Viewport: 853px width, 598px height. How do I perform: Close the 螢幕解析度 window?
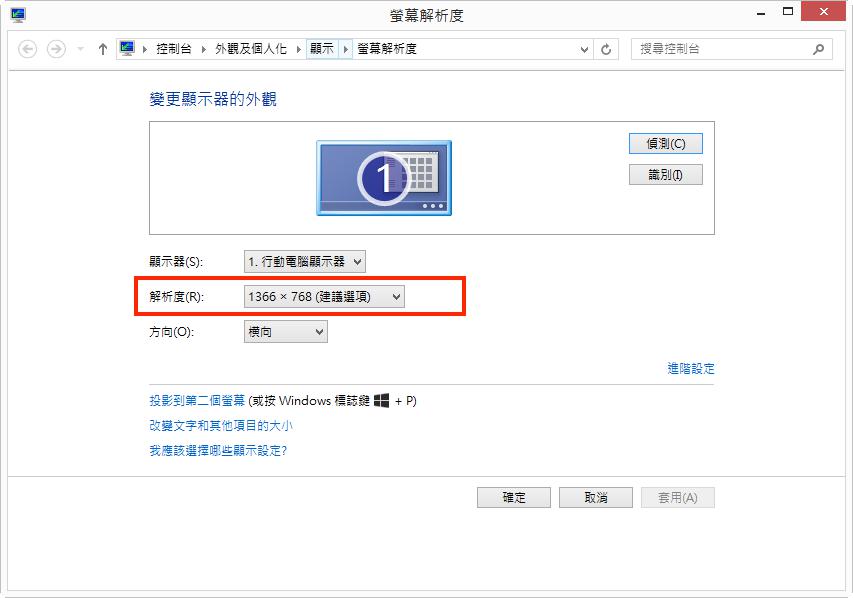click(824, 11)
